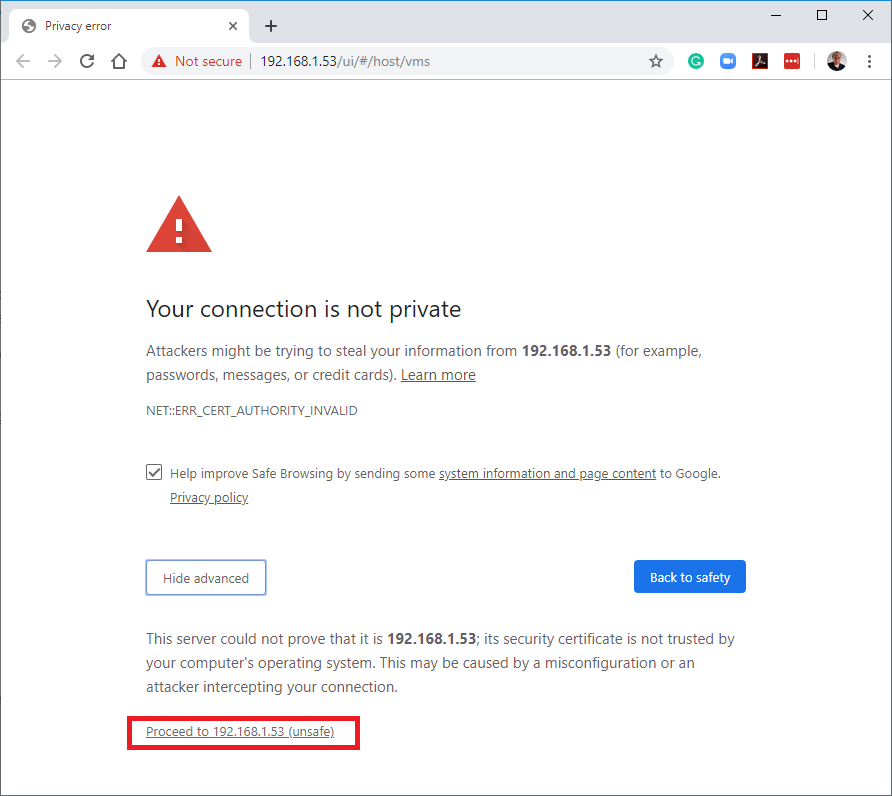892x796 pixels.
Task: Proceed to 192.168.1.53 (unsafe) link
Action: pyautogui.click(x=240, y=732)
